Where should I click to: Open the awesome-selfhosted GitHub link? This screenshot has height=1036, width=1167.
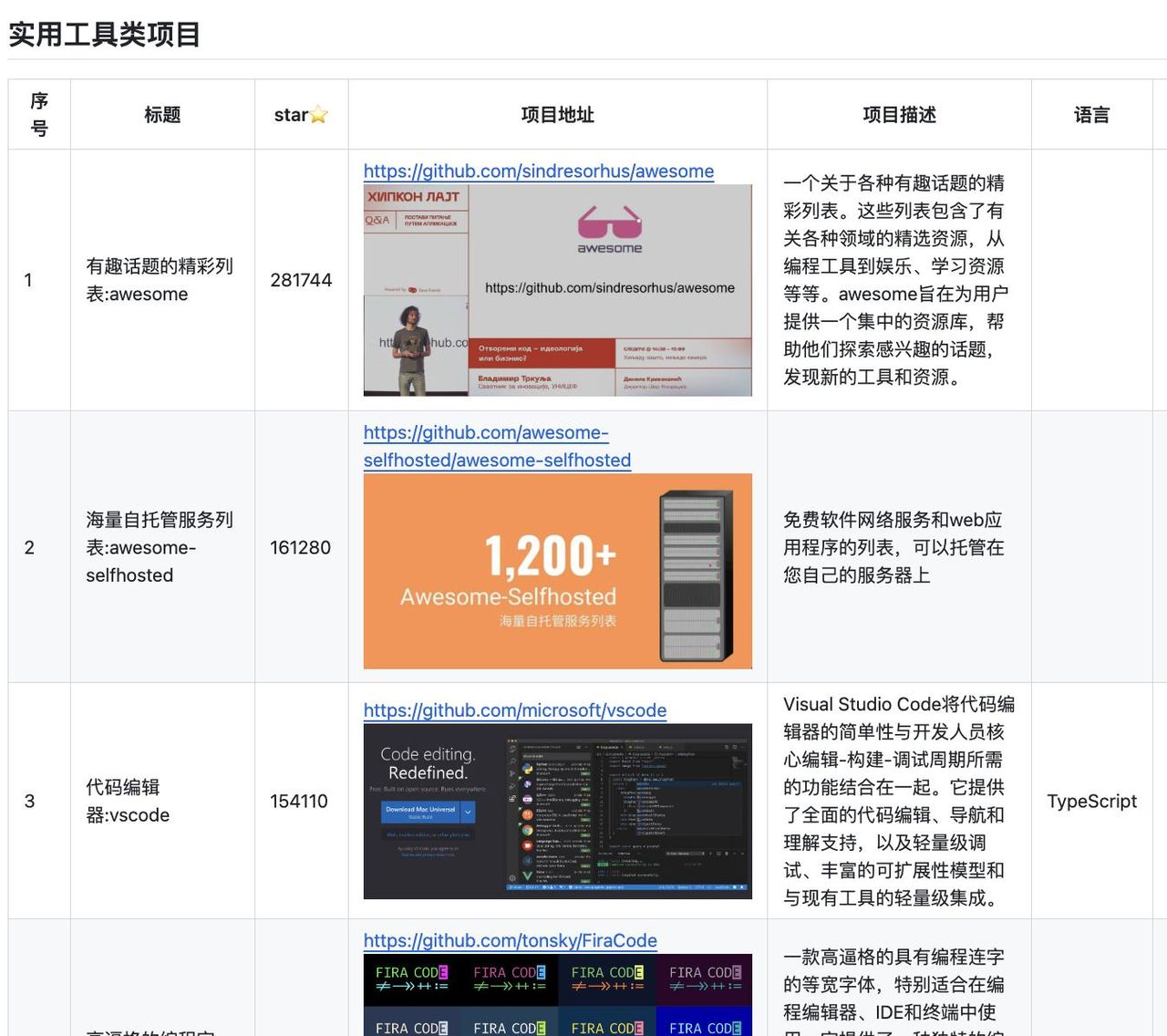coord(497,446)
